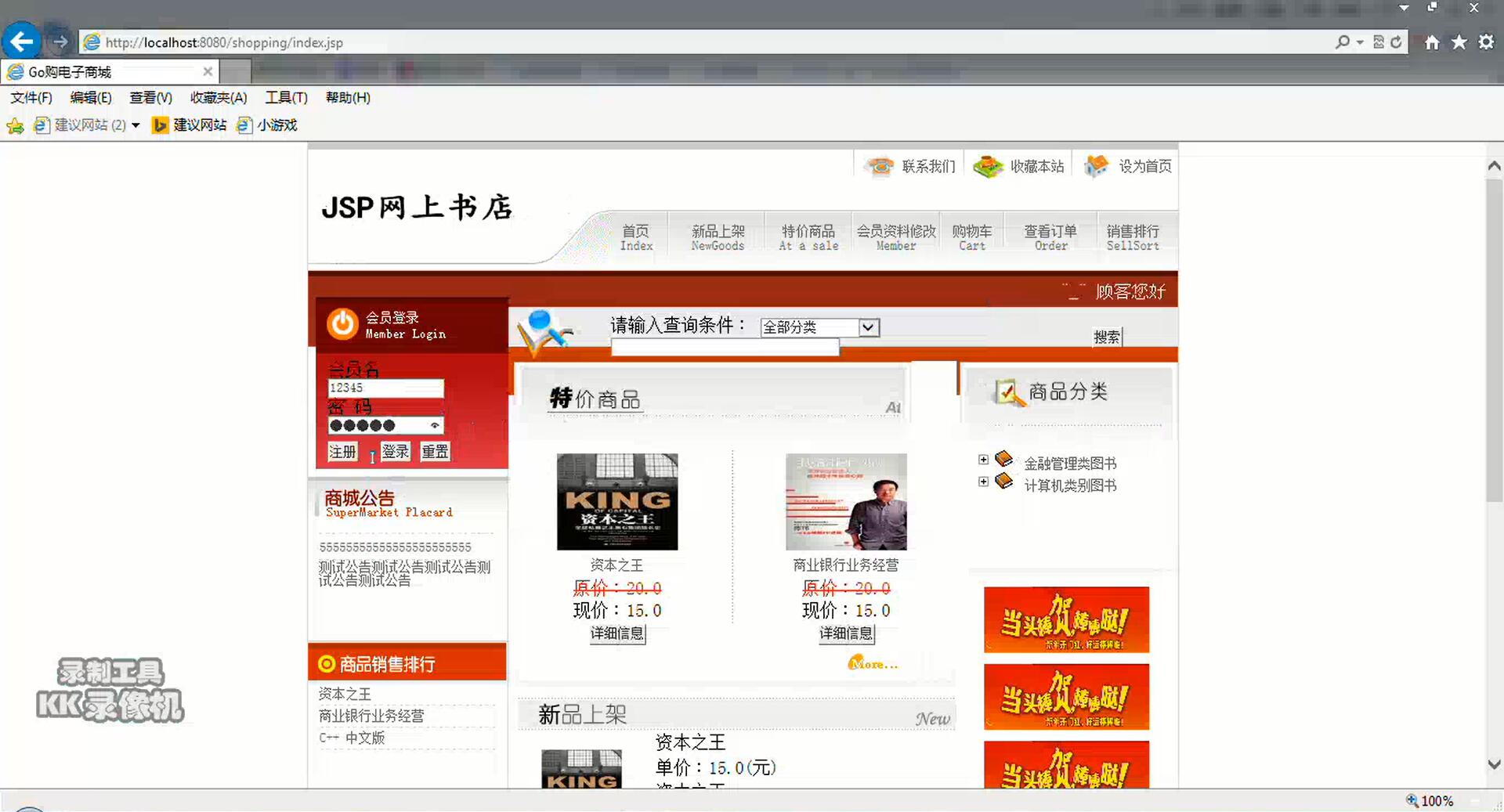
Task: Go to 特价商品 At a sale item
Action: click(808, 237)
